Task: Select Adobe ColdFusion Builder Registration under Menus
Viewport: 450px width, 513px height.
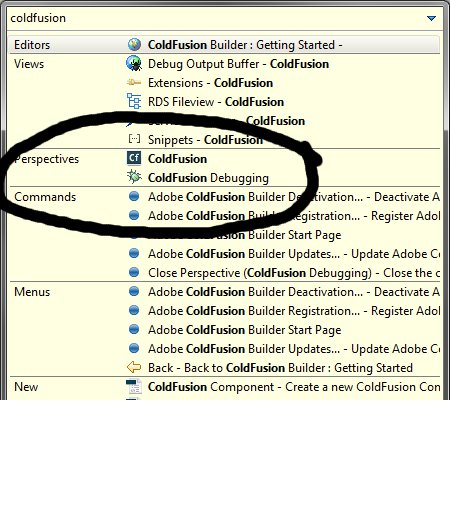Action: [294, 311]
